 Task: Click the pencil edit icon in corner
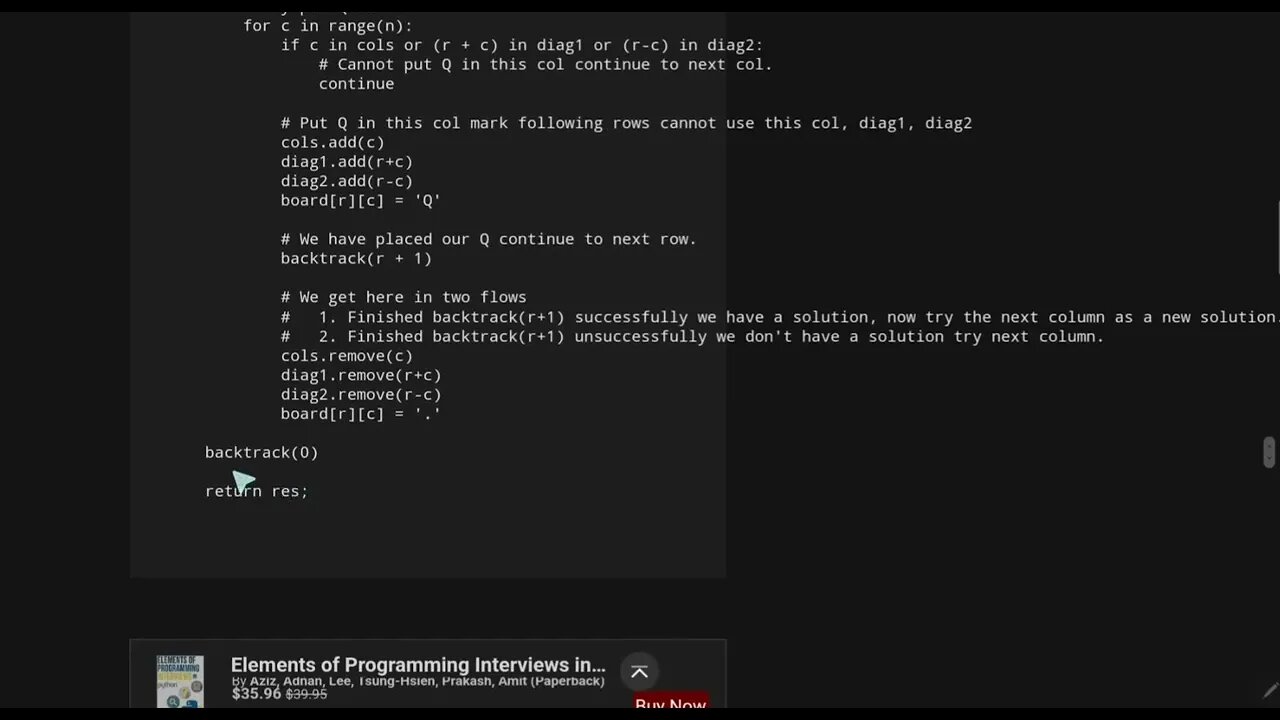point(1270,691)
